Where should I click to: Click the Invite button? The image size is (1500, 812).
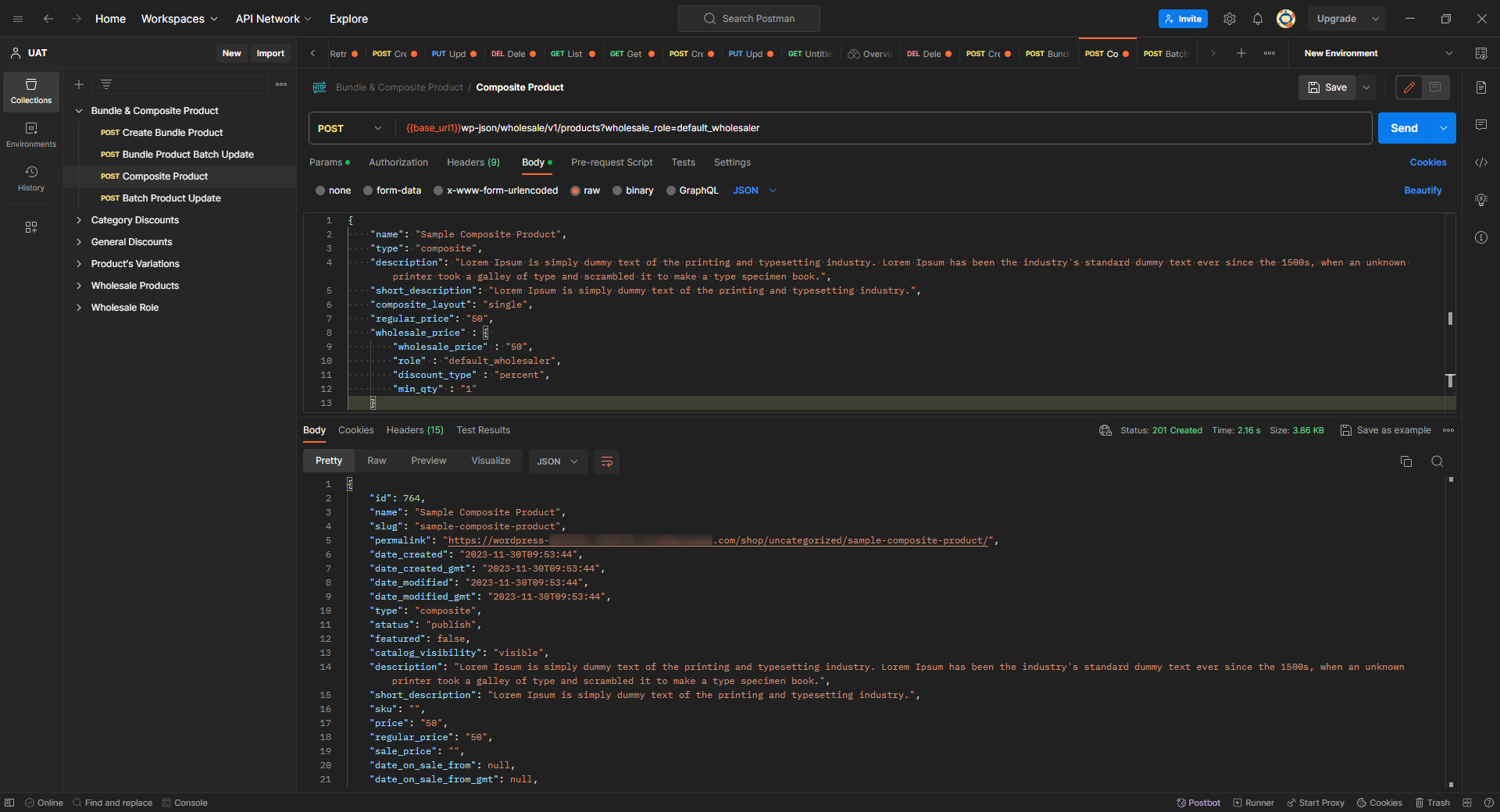[1183, 19]
